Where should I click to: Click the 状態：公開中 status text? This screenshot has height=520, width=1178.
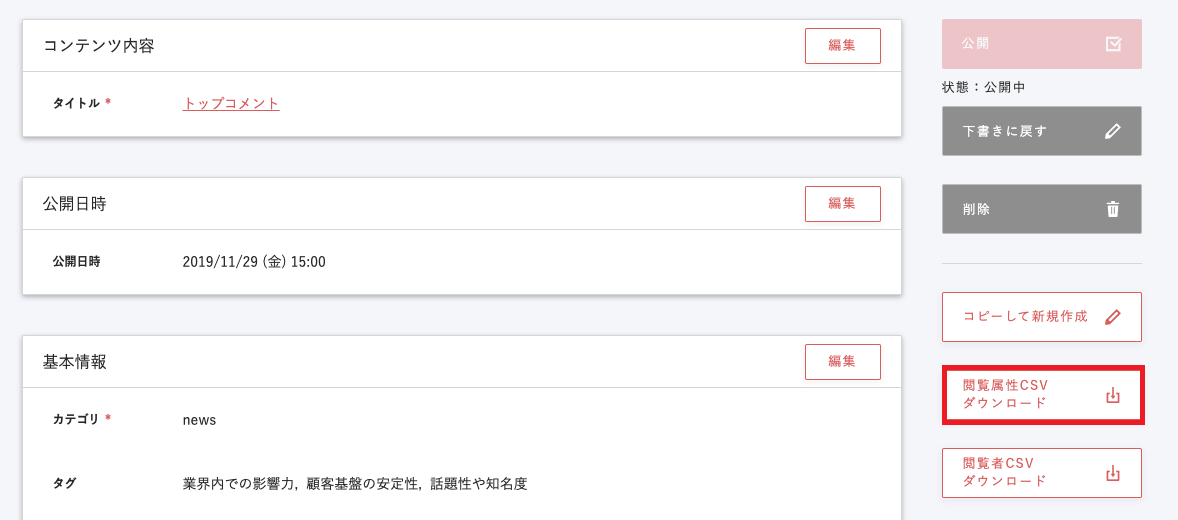[984, 87]
